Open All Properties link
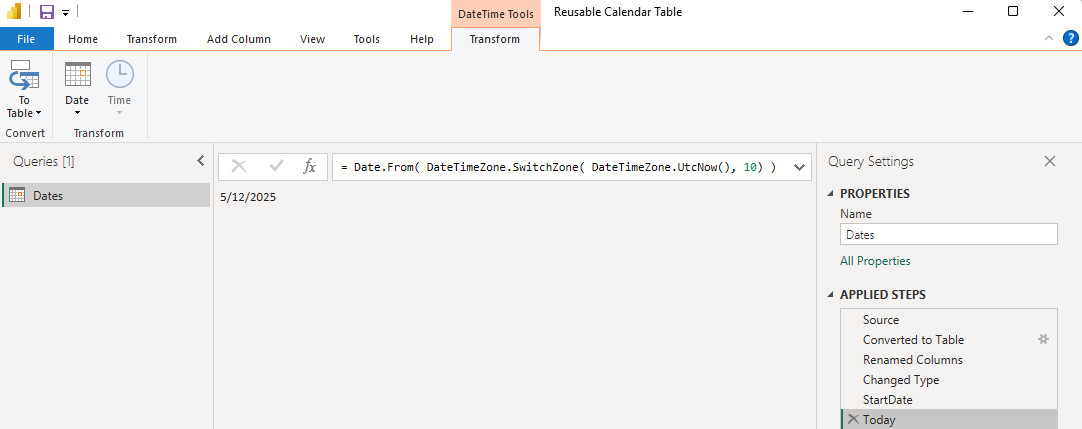The height and width of the screenshot is (429, 1082). point(875,261)
